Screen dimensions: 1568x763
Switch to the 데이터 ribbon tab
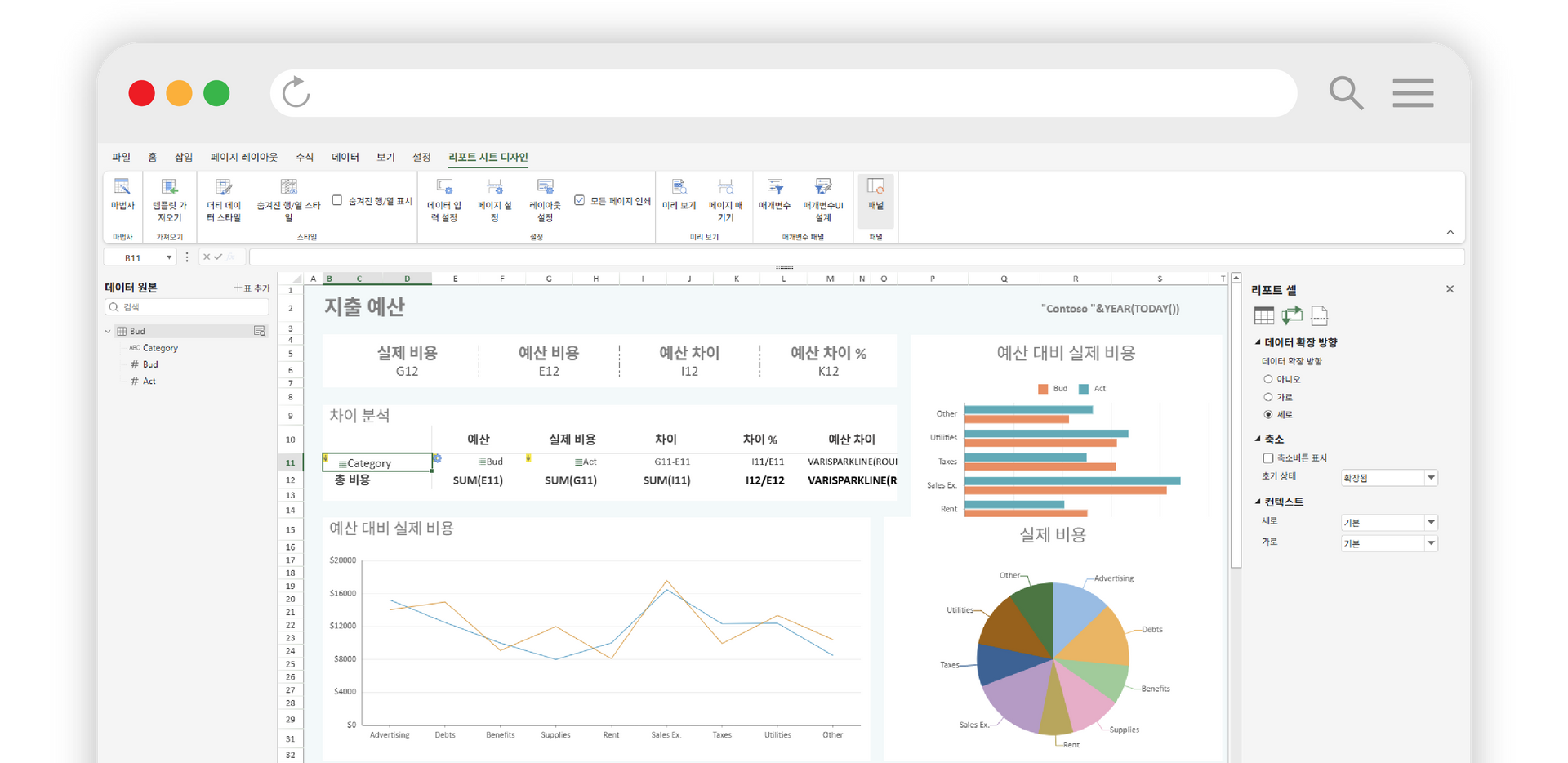pyautogui.click(x=345, y=157)
